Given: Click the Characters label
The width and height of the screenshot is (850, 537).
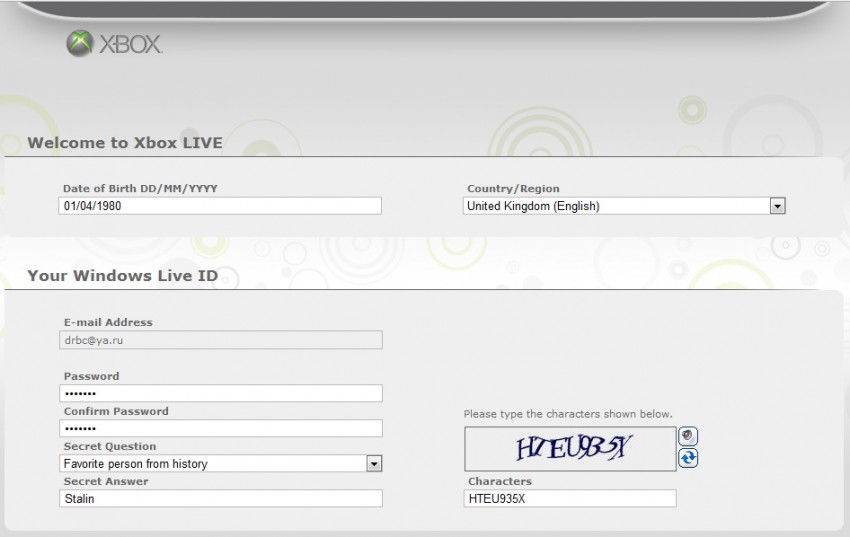Looking at the screenshot, I should pyautogui.click(x=500, y=481).
